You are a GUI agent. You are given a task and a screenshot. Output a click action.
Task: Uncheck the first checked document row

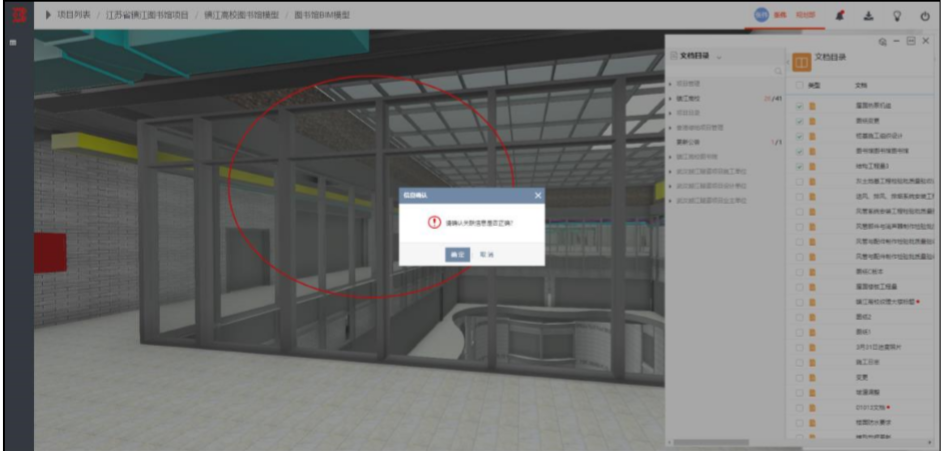(x=799, y=106)
